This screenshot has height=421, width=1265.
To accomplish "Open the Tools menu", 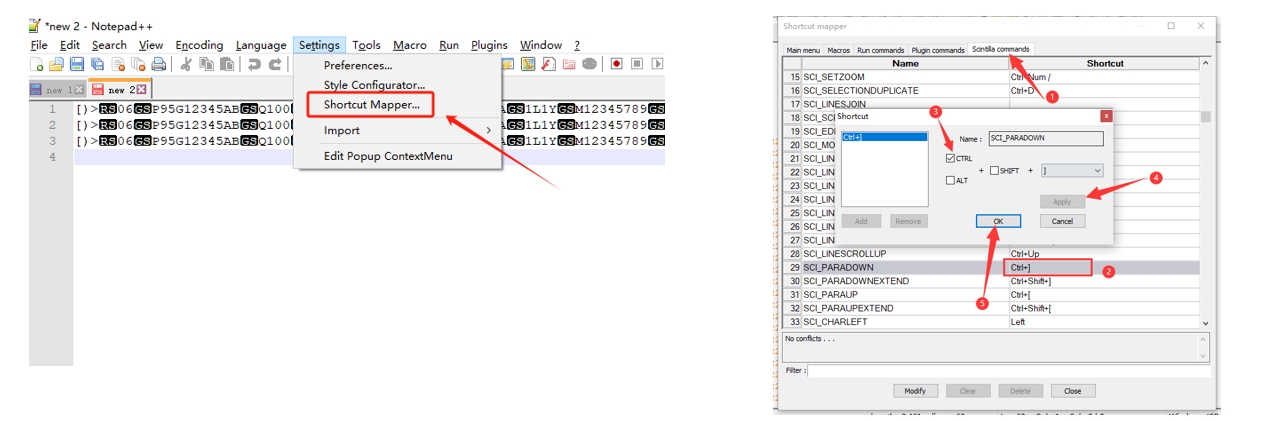I will pyautogui.click(x=366, y=45).
